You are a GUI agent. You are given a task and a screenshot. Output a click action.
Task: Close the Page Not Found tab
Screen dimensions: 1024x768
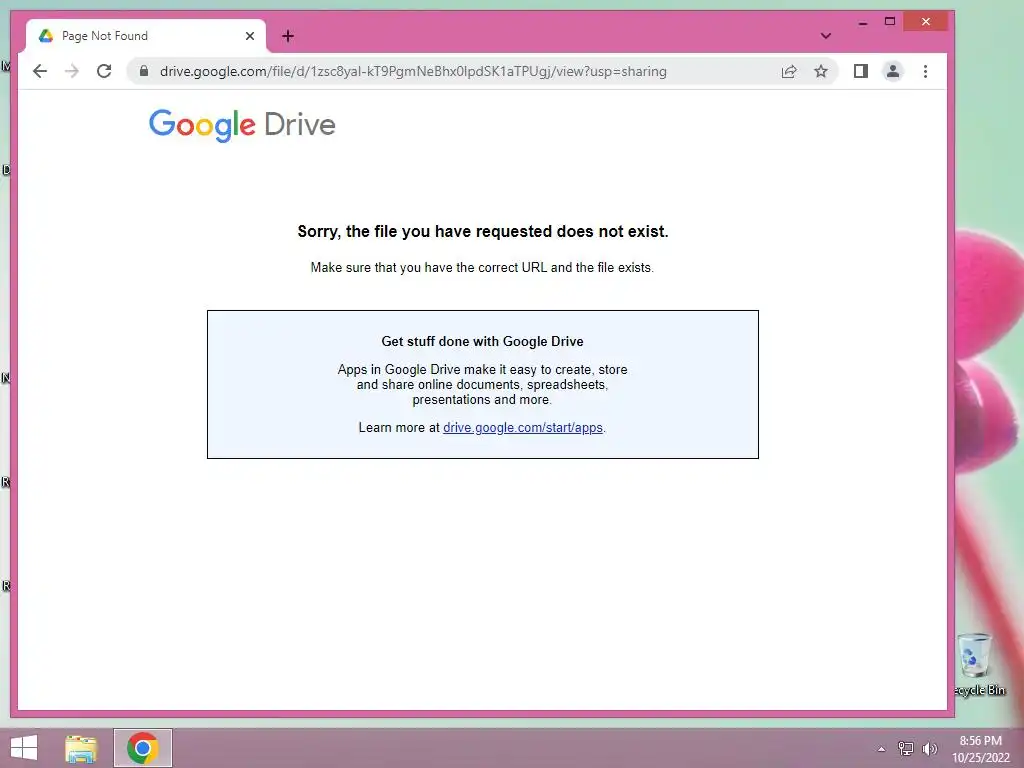click(x=249, y=36)
